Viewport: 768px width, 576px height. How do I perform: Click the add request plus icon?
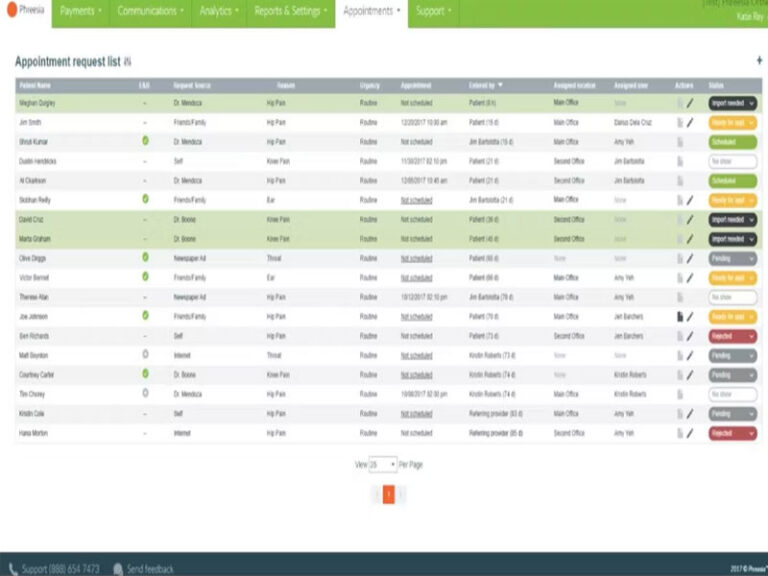click(759, 60)
